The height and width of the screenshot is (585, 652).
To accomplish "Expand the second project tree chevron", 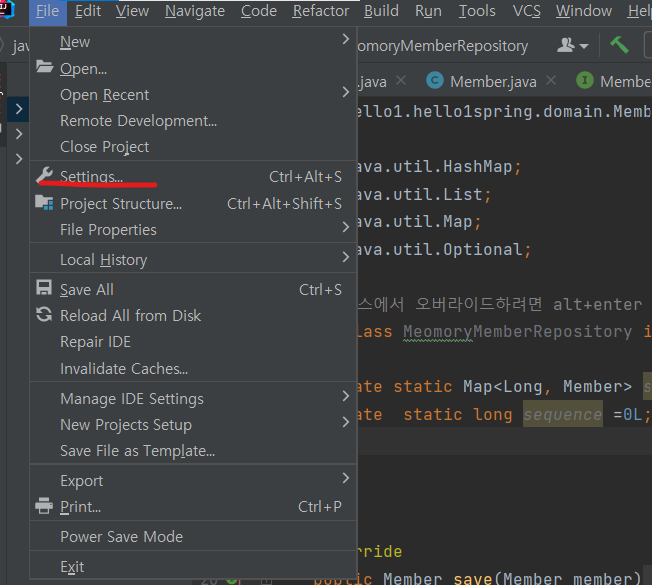I will coord(19,134).
